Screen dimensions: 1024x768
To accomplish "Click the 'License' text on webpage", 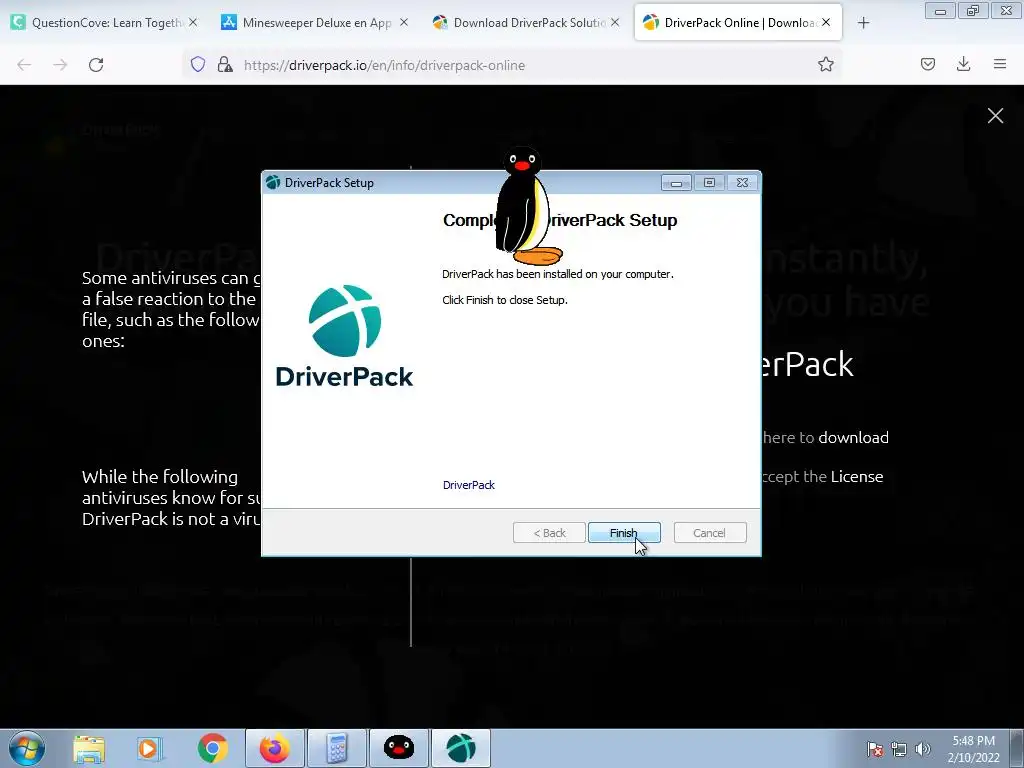I will click(857, 477).
